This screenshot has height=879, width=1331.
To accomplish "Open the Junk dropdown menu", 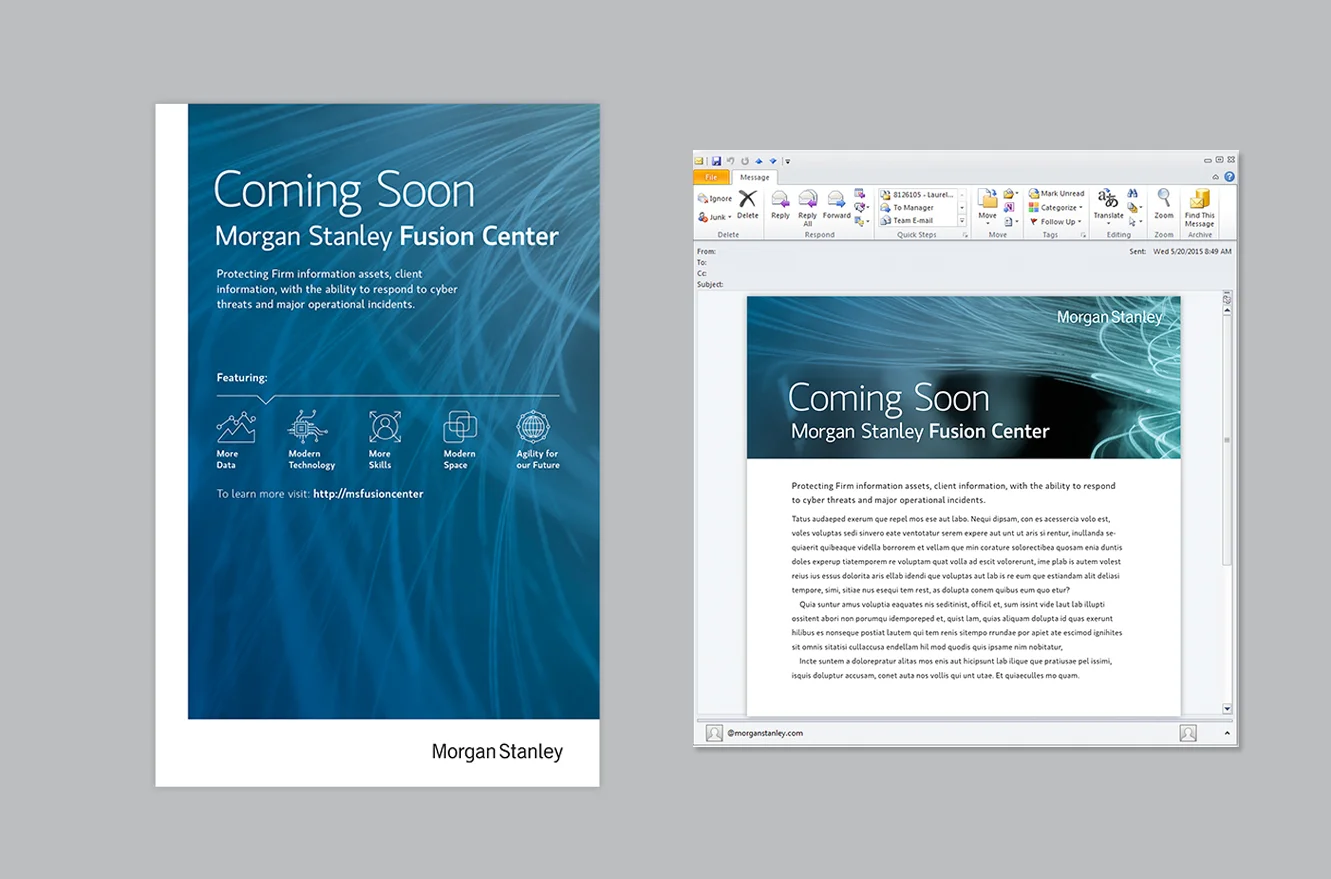I will [715, 217].
